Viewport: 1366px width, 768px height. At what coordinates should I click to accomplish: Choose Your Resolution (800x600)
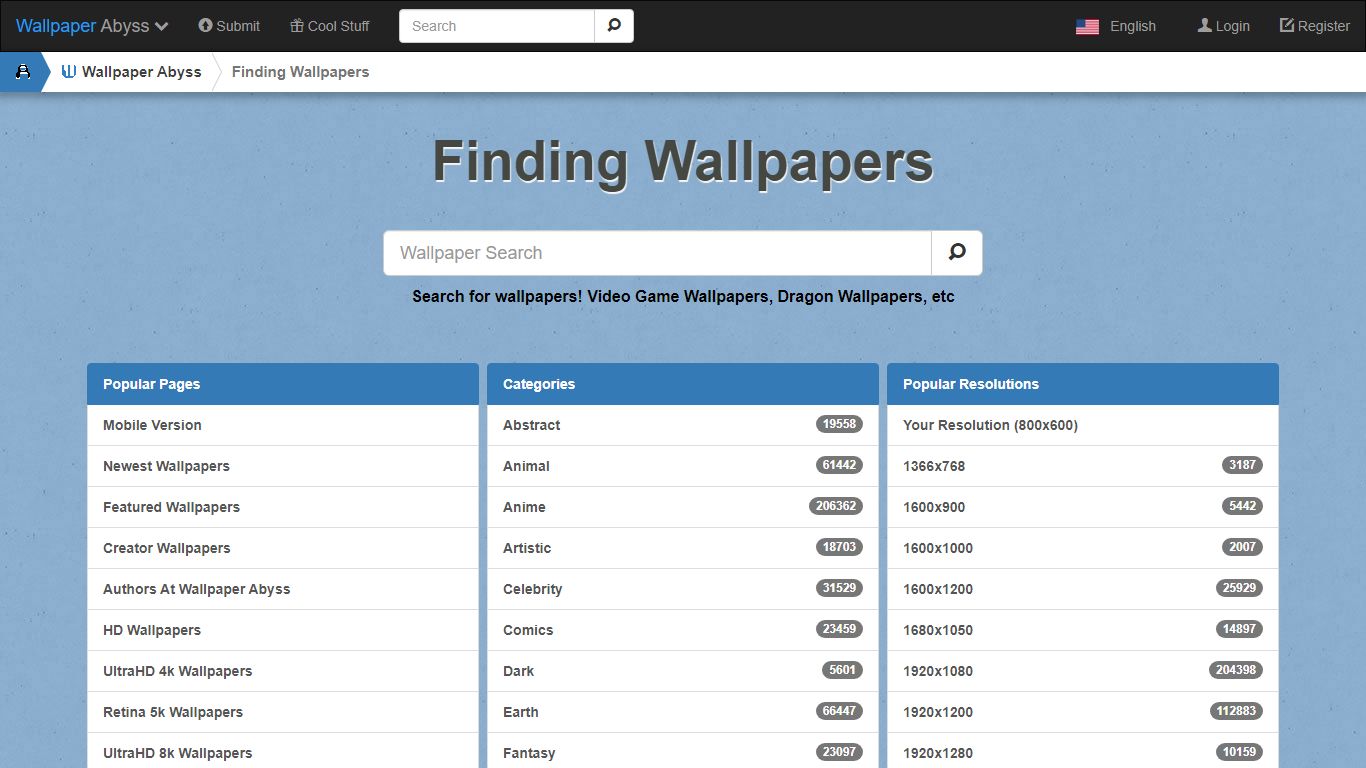click(1083, 425)
